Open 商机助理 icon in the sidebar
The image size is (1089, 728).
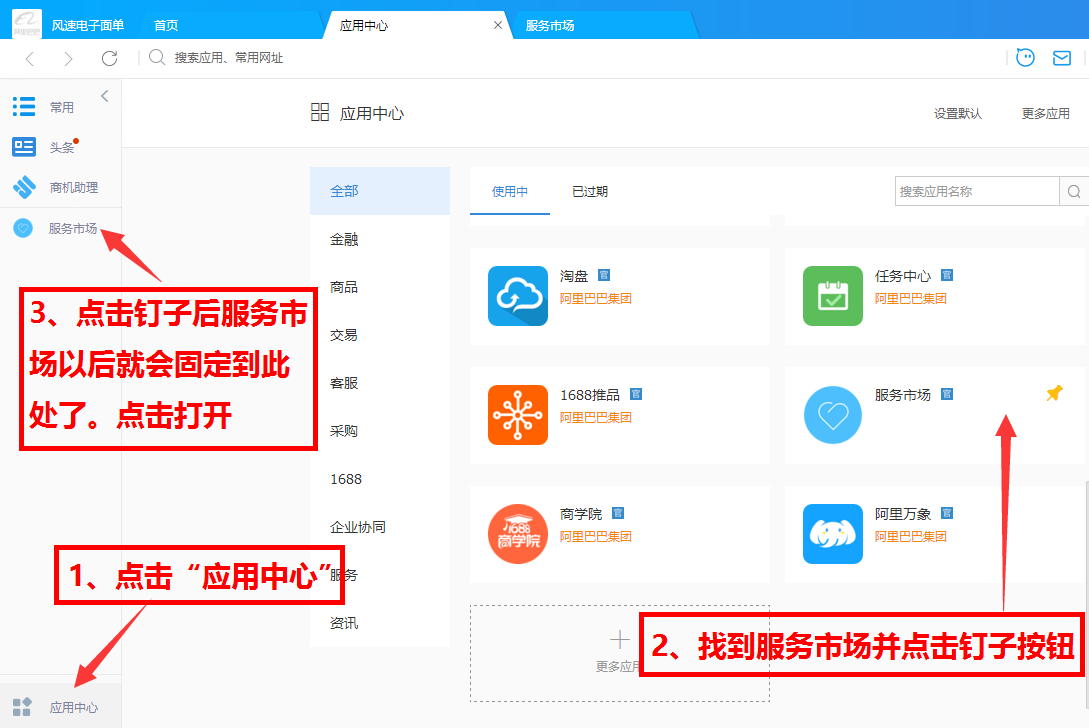(x=24, y=187)
